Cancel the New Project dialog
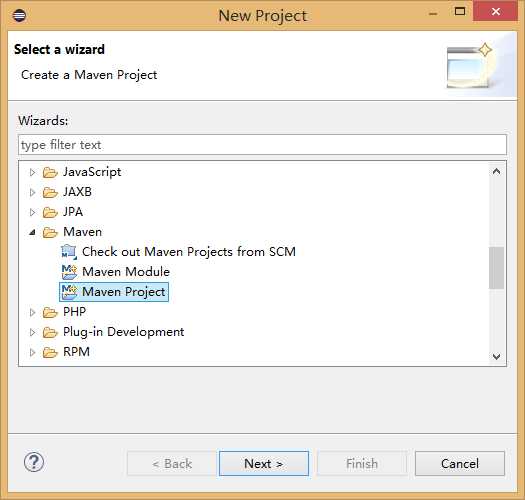This screenshot has height=500, width=525. [460, 463]
